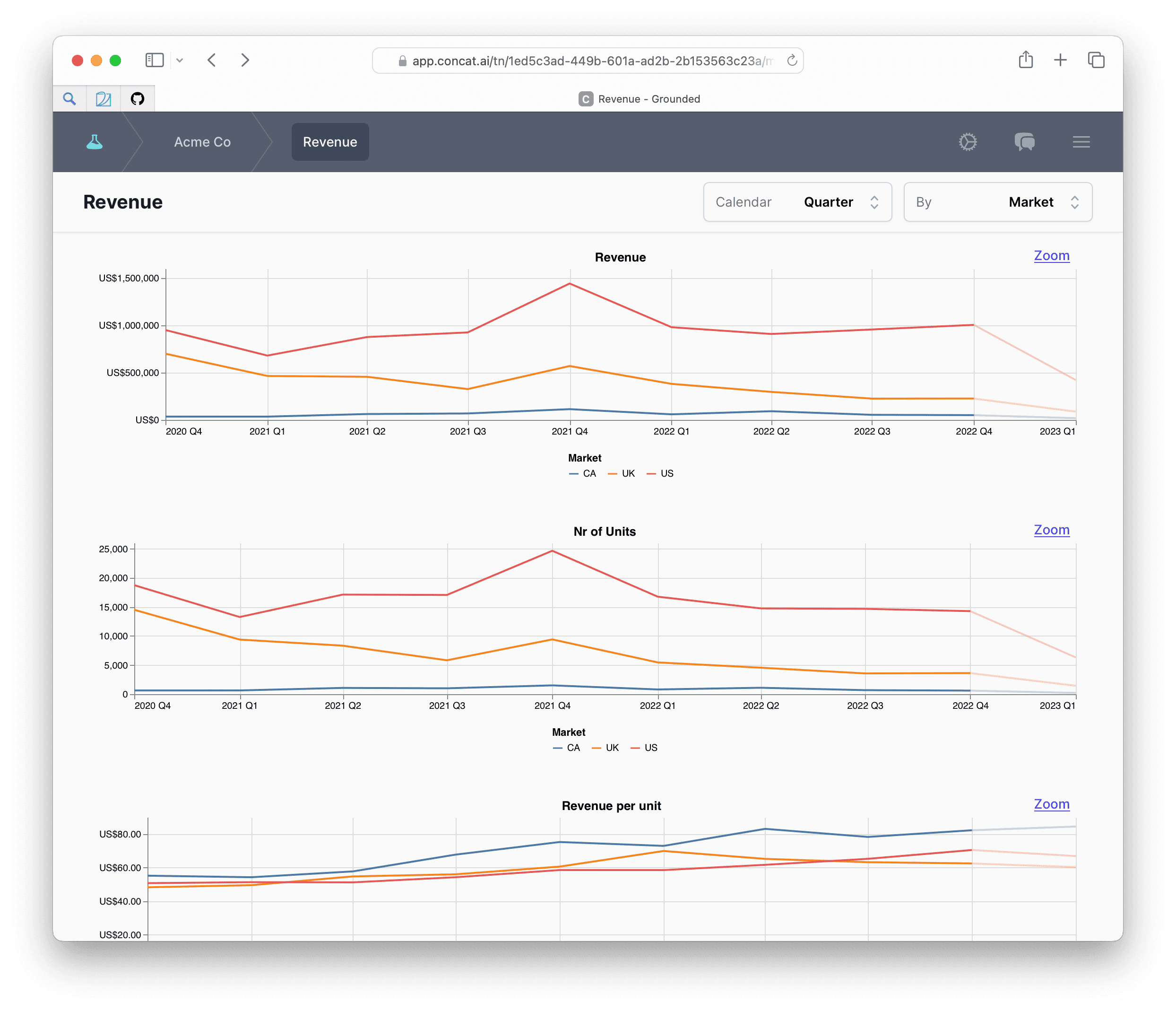Image resolution: width=1176 pixels, height=1011 pixels.
Task: Open the chat bubbles icon
Action: coord(1024,142)
